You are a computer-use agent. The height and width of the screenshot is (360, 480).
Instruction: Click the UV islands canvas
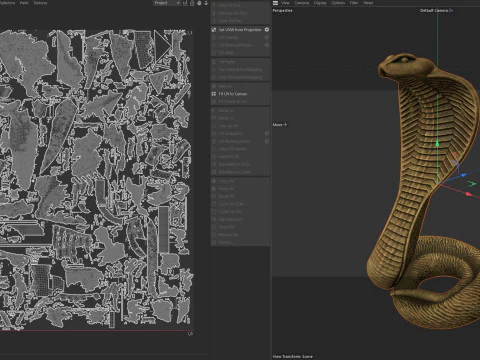[x=96, y=180]
